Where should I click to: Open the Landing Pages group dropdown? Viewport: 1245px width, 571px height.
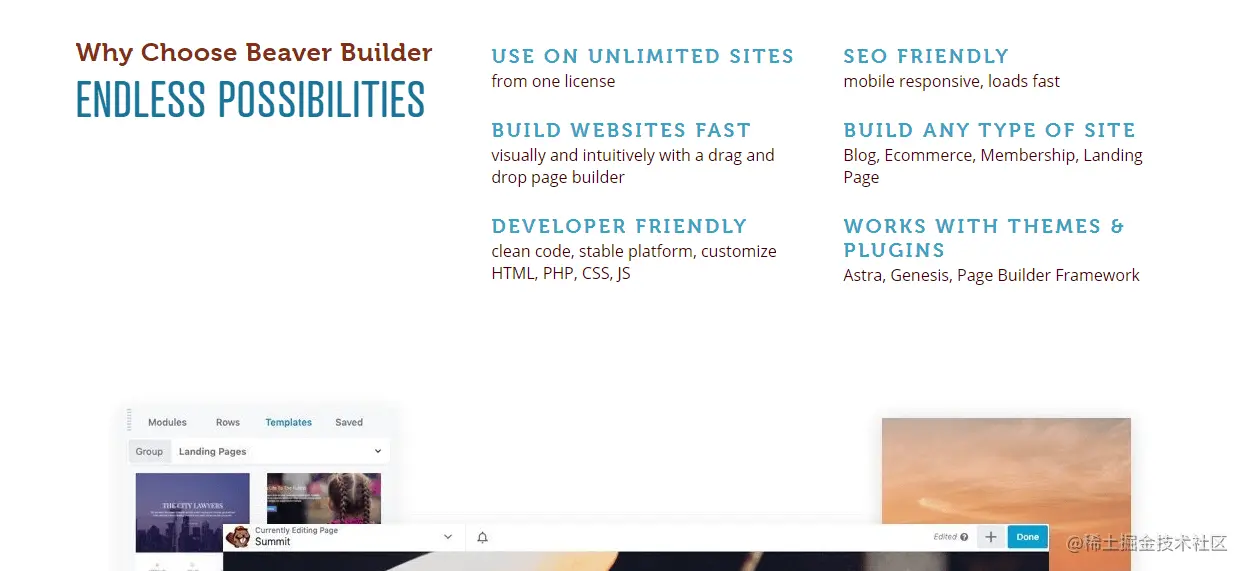(x=279, y=452)
